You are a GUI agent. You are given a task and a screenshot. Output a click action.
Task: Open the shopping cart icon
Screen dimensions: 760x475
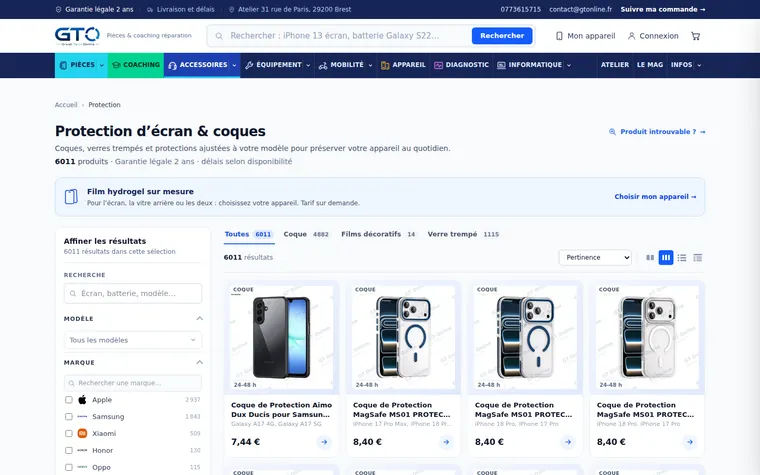tap(696, 36)
